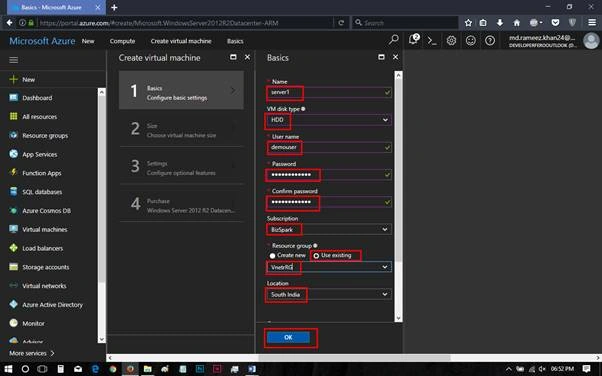Open Dashboard from sidebar

37,98
